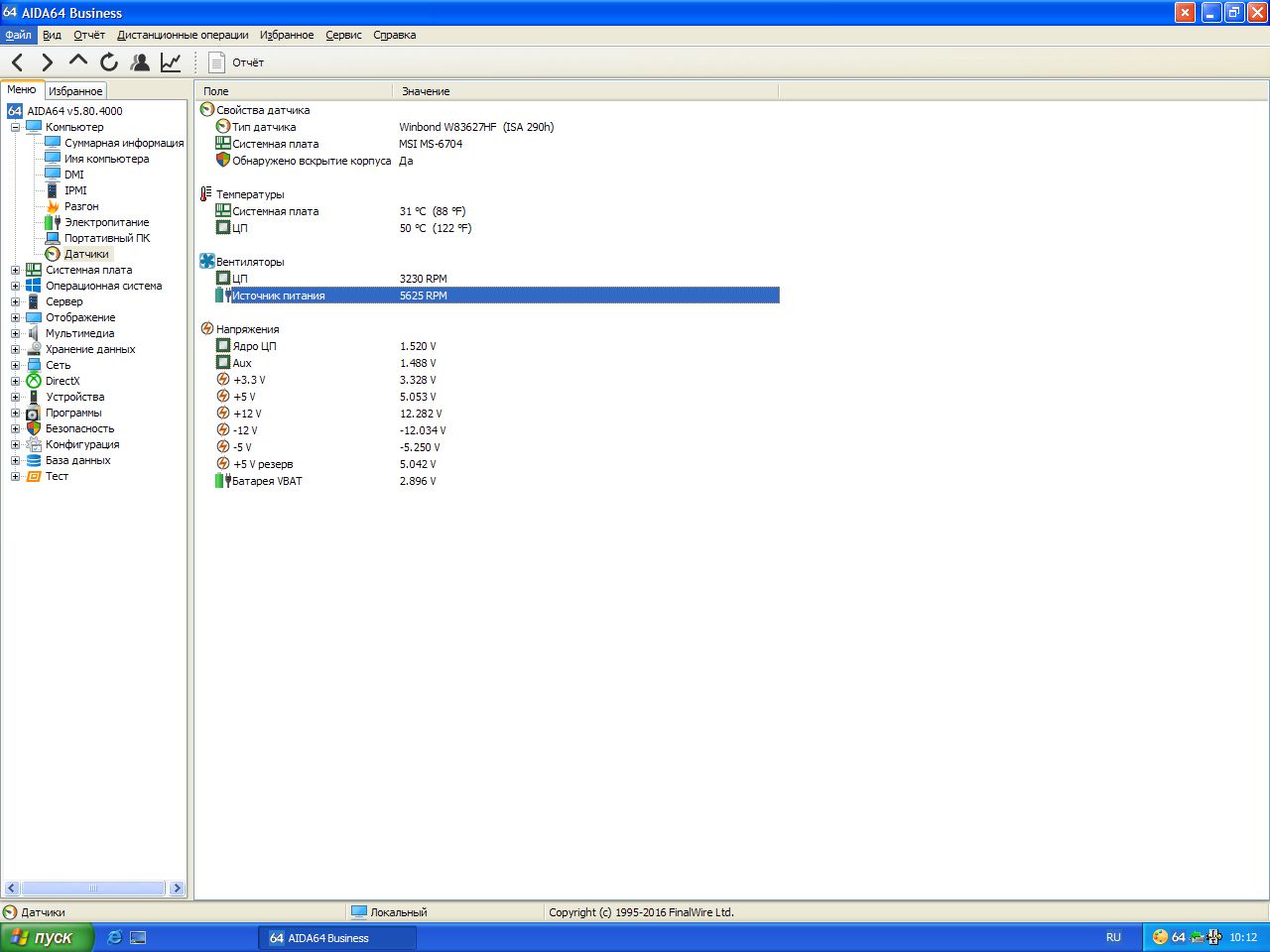Screen dimensions: 1270x952
Task: Select Суммарная информация in the tree
Action: click(124, 143)
